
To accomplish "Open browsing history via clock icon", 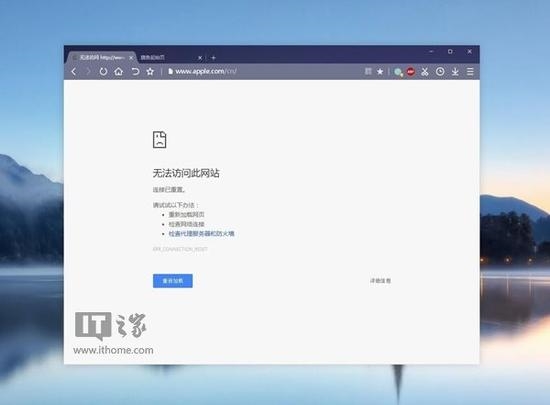I will [440, 72].
